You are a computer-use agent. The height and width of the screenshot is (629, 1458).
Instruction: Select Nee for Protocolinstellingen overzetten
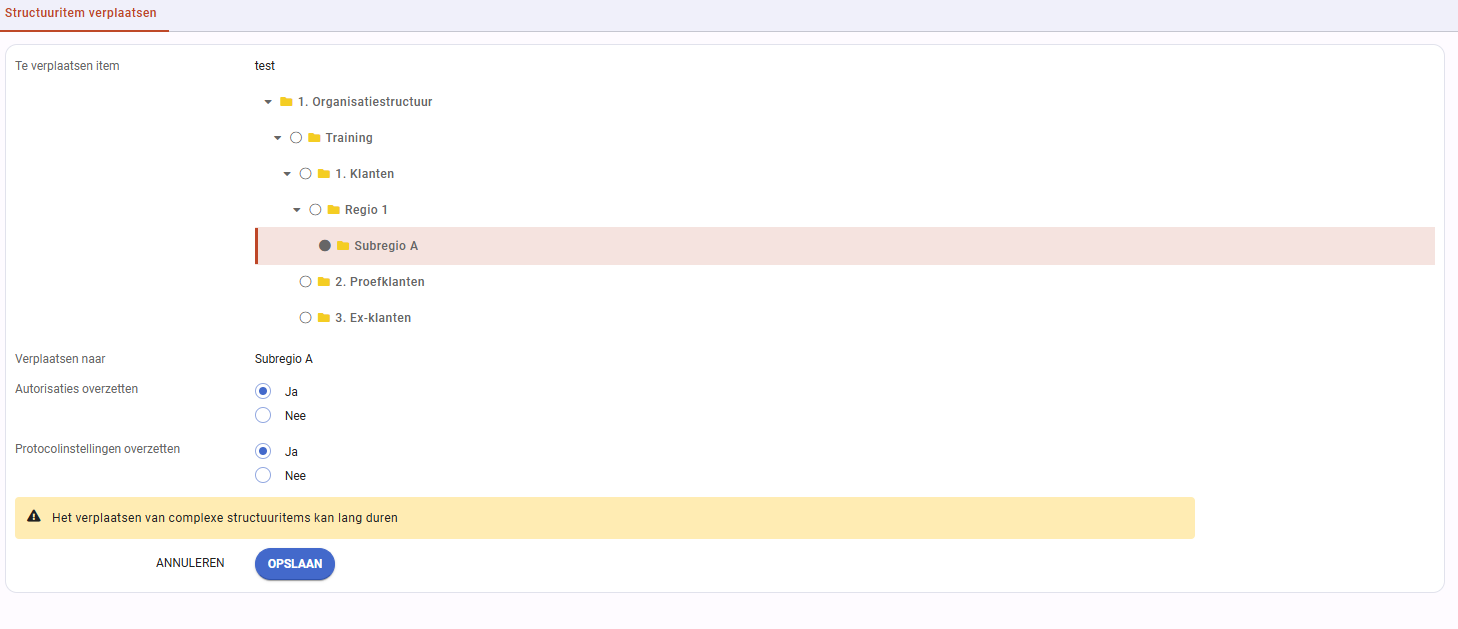pos(263,475)
